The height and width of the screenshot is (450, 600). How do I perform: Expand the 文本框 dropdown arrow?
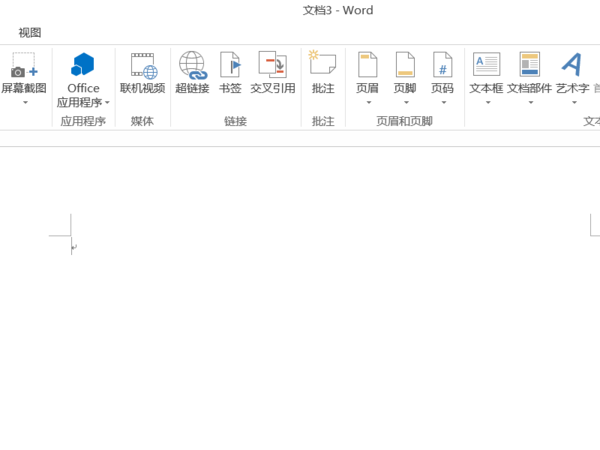pos(488,103)
